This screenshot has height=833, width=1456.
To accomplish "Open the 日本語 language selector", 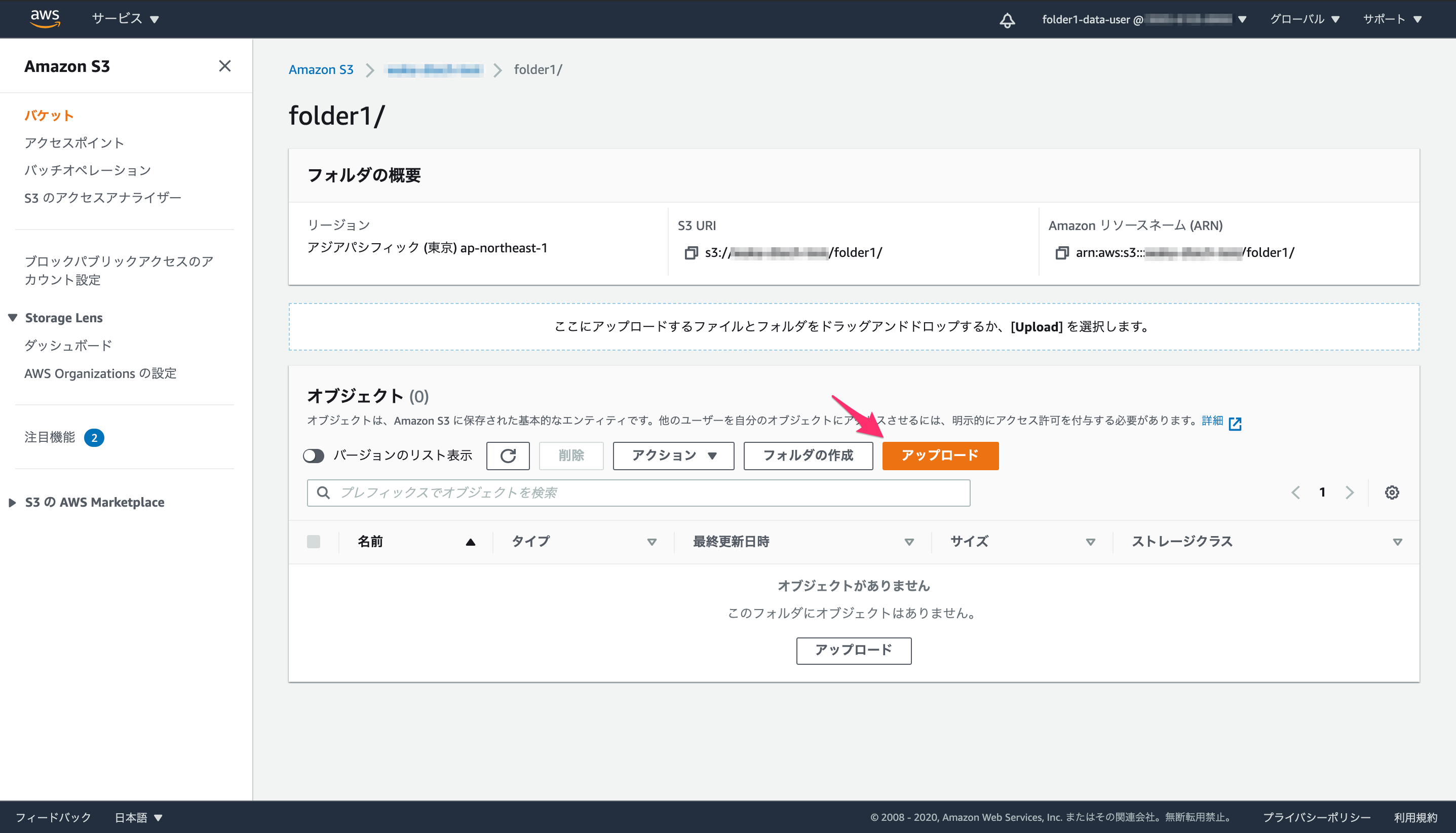I will [138, 817].
